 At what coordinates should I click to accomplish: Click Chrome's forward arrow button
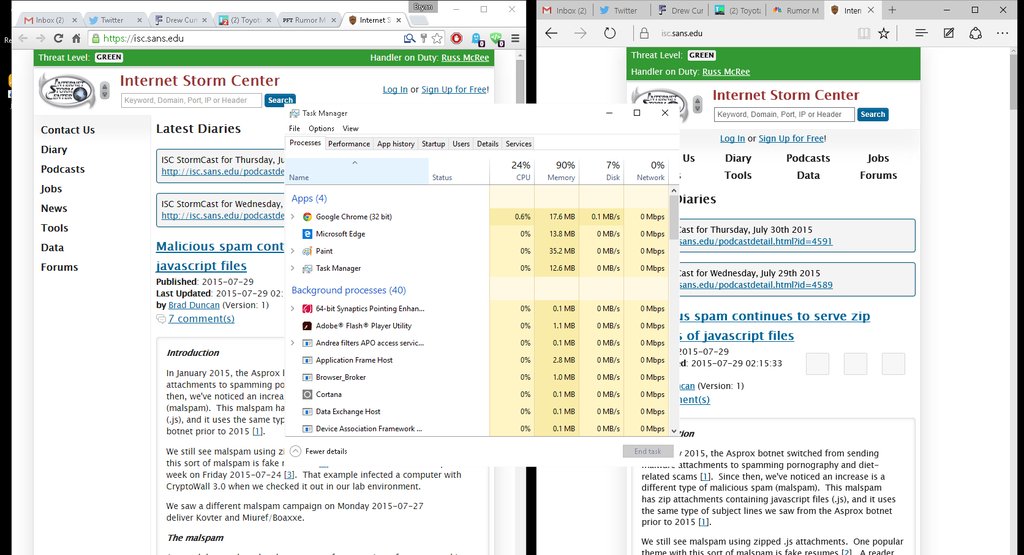point(41,39)
